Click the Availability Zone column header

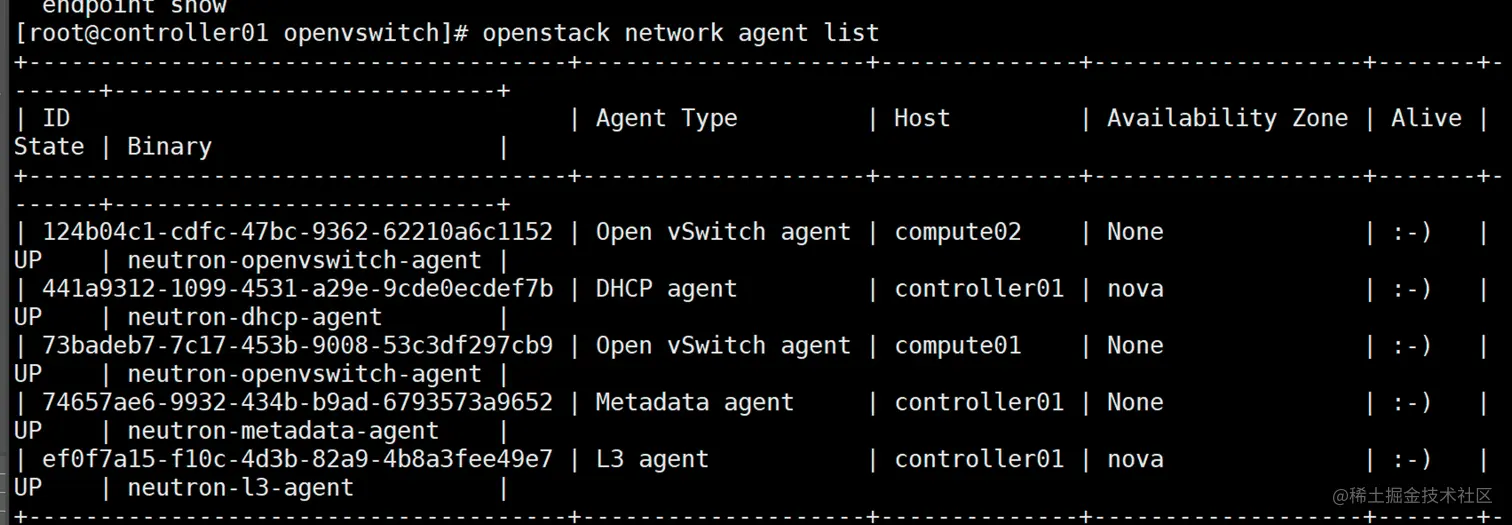pos(1227,118)
